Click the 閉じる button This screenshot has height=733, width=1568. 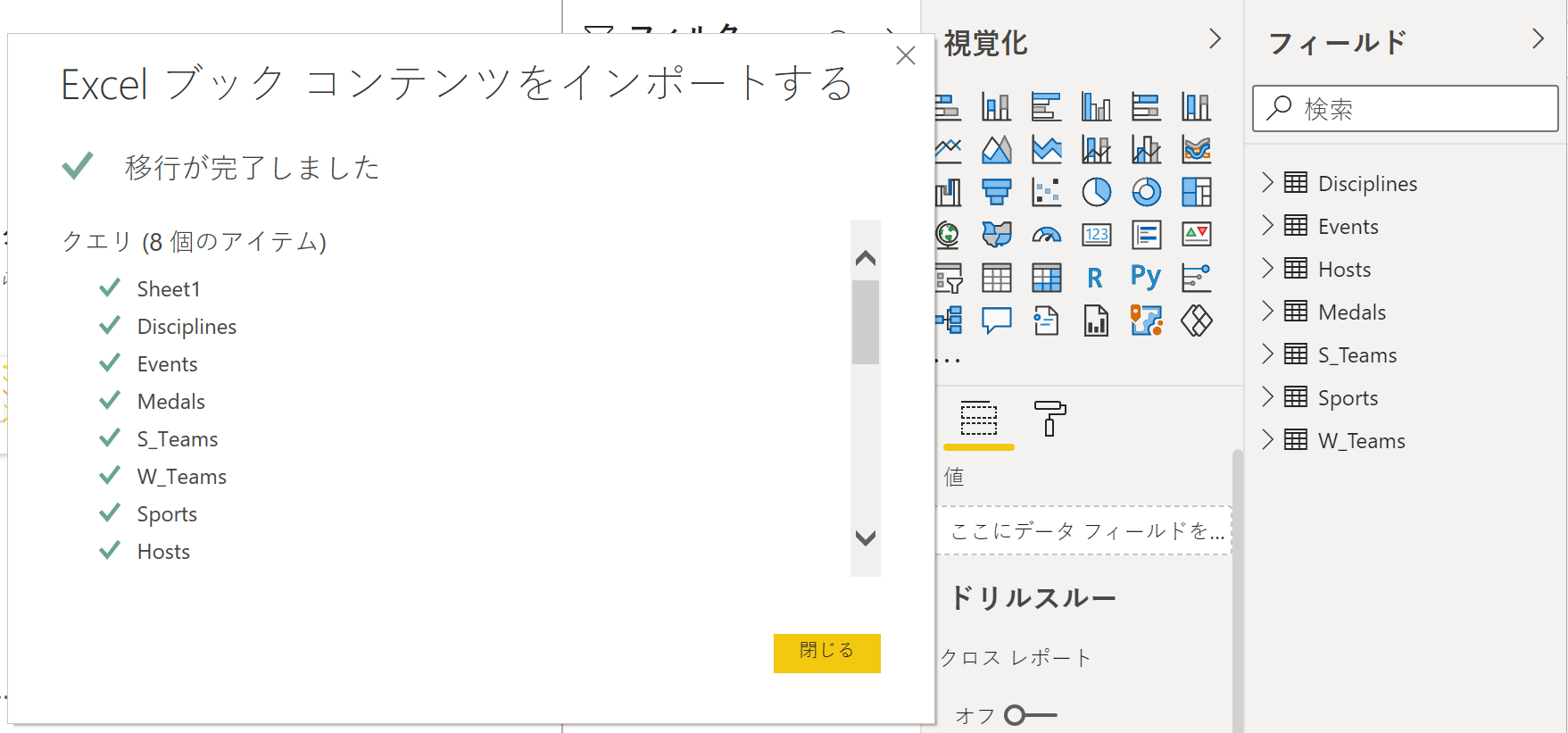(x=827, y=653)
